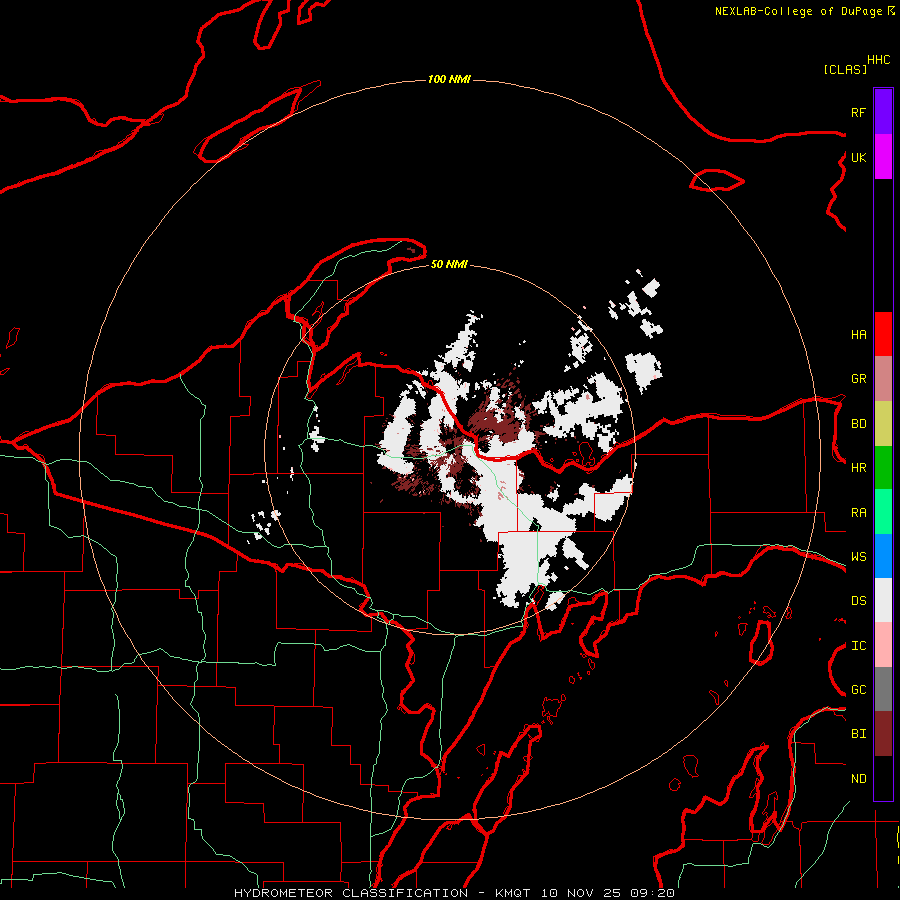This screenshot has width=900, height=900.
Task: Click the BI legend label
Action: pyautogui.click(x=858, y=734)
